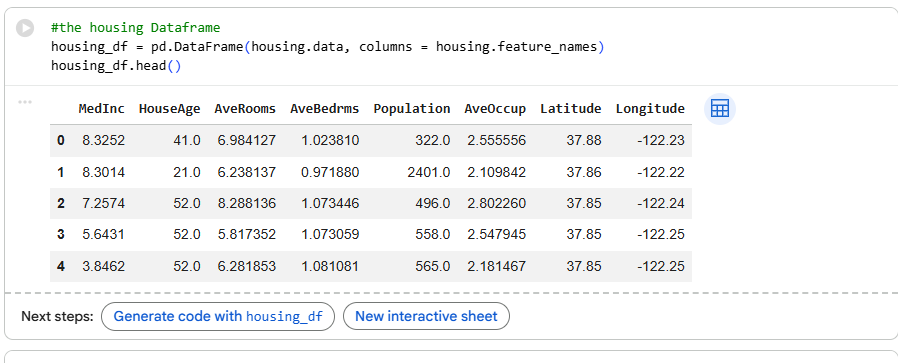Image resolution: width=898 pixels, height=363 pixels.
Task: Click the AveBedrms column header
Action: pyautogui.click(x=325, y=109)
